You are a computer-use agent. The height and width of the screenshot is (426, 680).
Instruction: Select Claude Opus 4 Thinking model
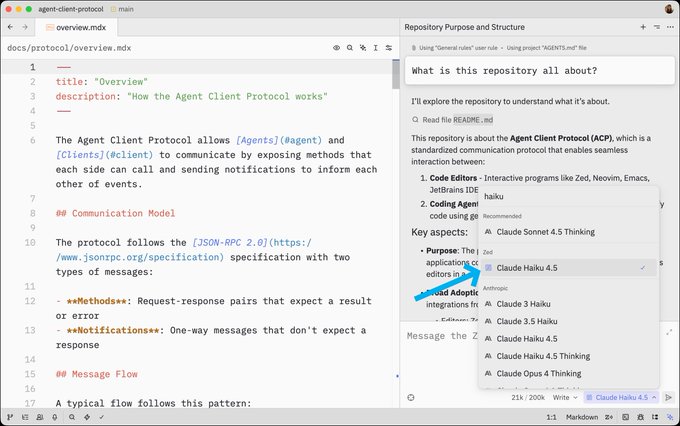click(569, 374)
